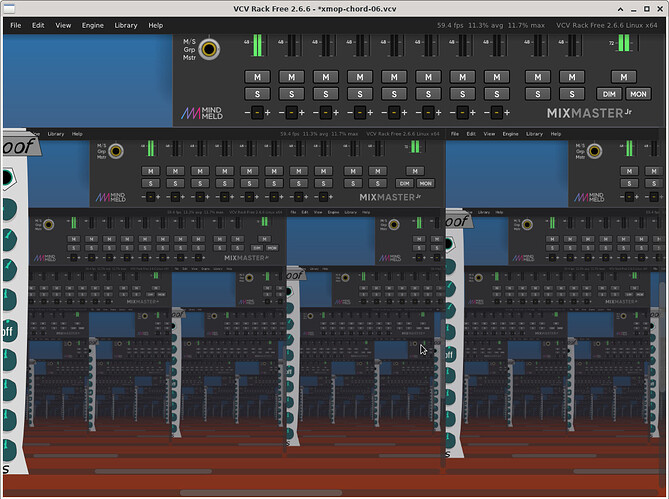This screenshot has height=499, width=669.
Task: Solo the fourth track on top MixMaster Jr
Action: tap(360, 94)
